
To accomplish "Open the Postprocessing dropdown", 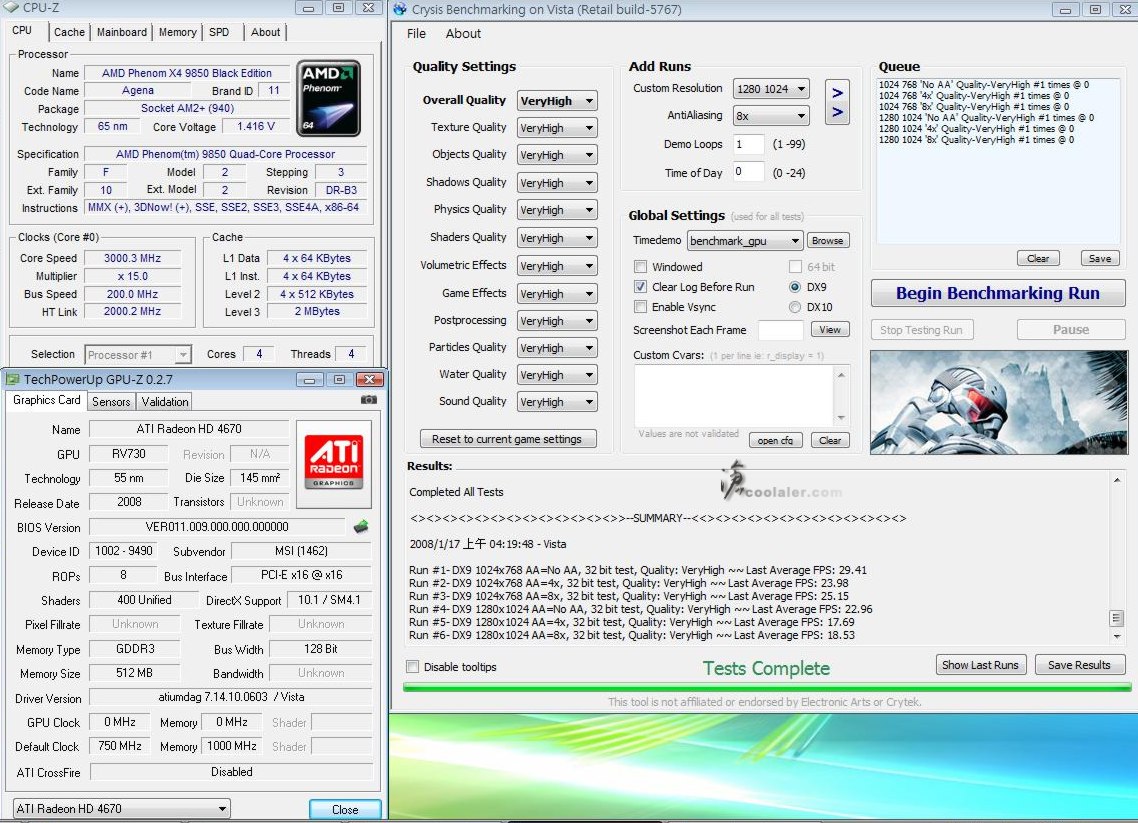I will coord(557,320).
